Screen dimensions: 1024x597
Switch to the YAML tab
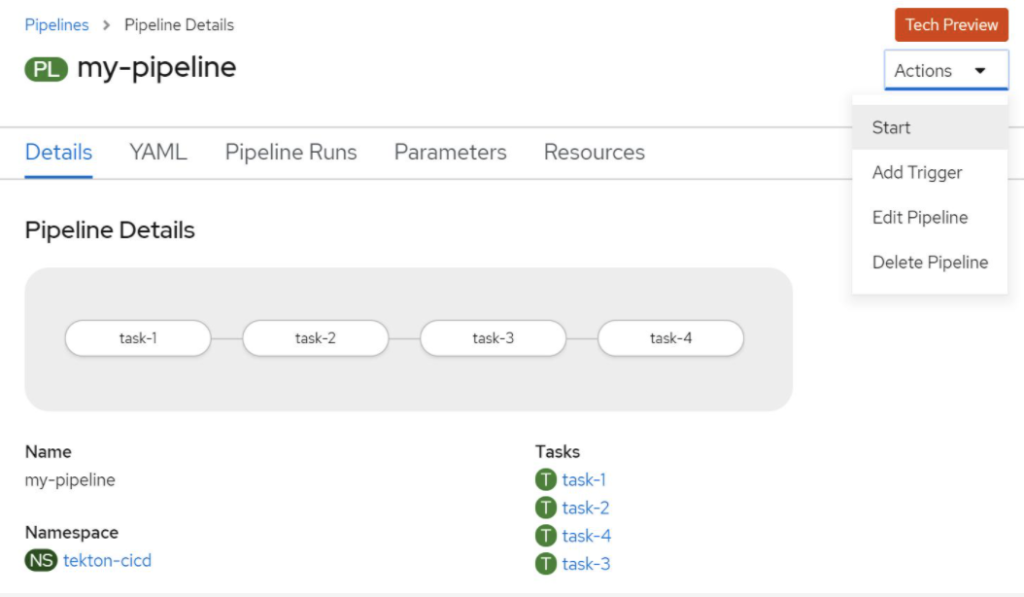tap(158, 152)
